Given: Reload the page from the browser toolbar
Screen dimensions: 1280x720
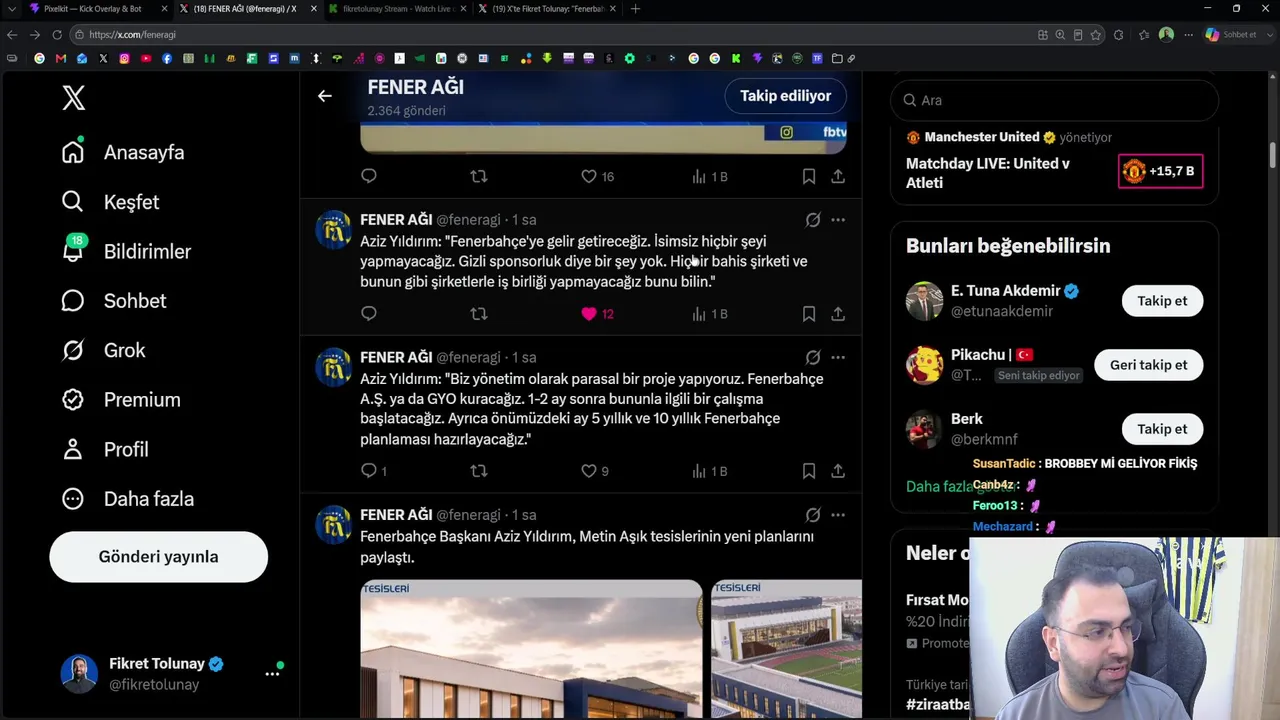Looking at the screenshot, I should [57, 35].
